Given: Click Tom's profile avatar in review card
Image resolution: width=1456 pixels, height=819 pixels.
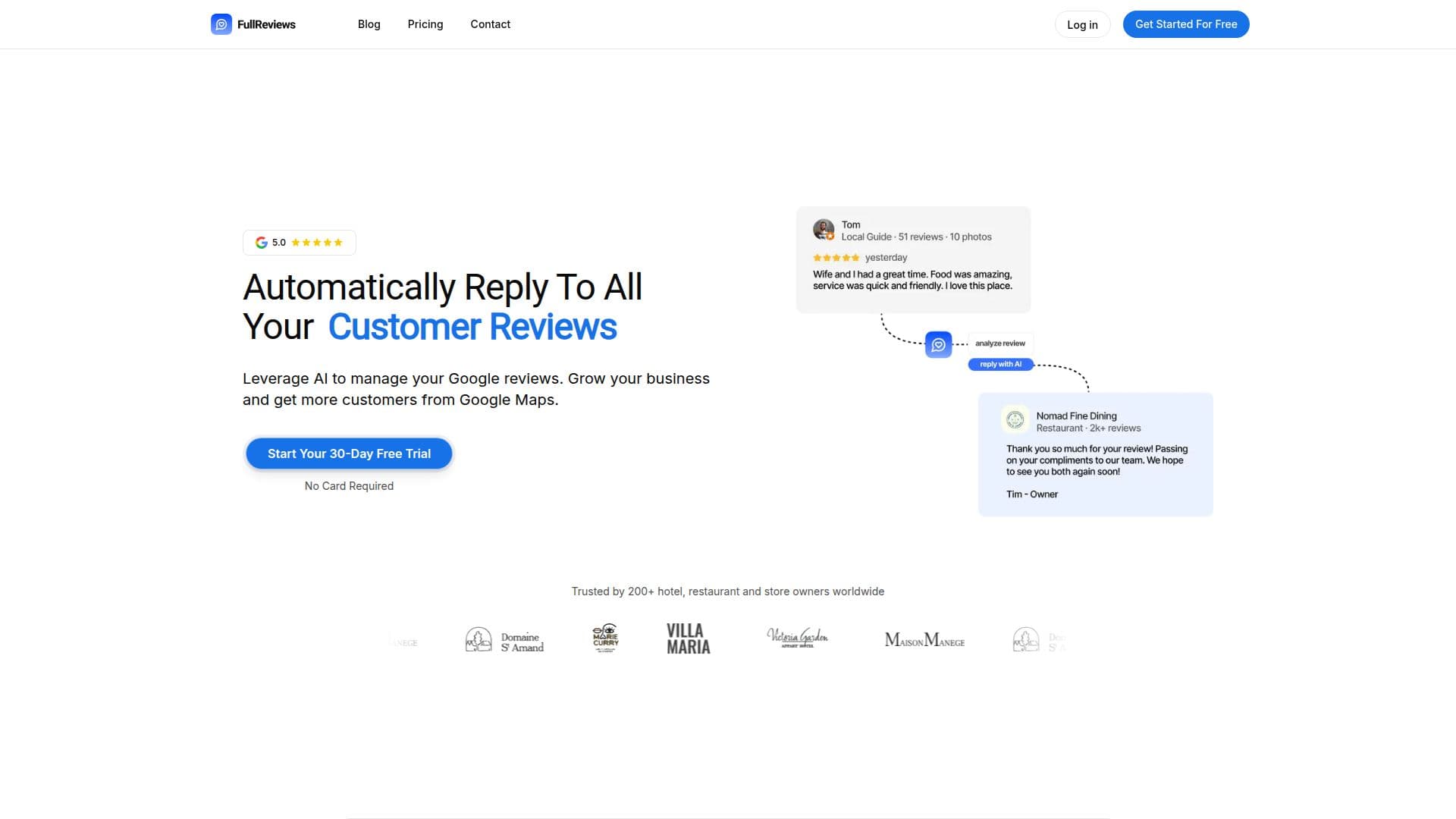Looking at the screenshot, I should click(x=824, y=230).
